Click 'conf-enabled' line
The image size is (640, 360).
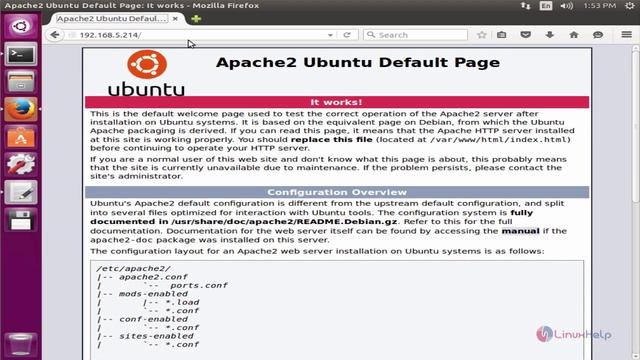click(x=153, y=319)
